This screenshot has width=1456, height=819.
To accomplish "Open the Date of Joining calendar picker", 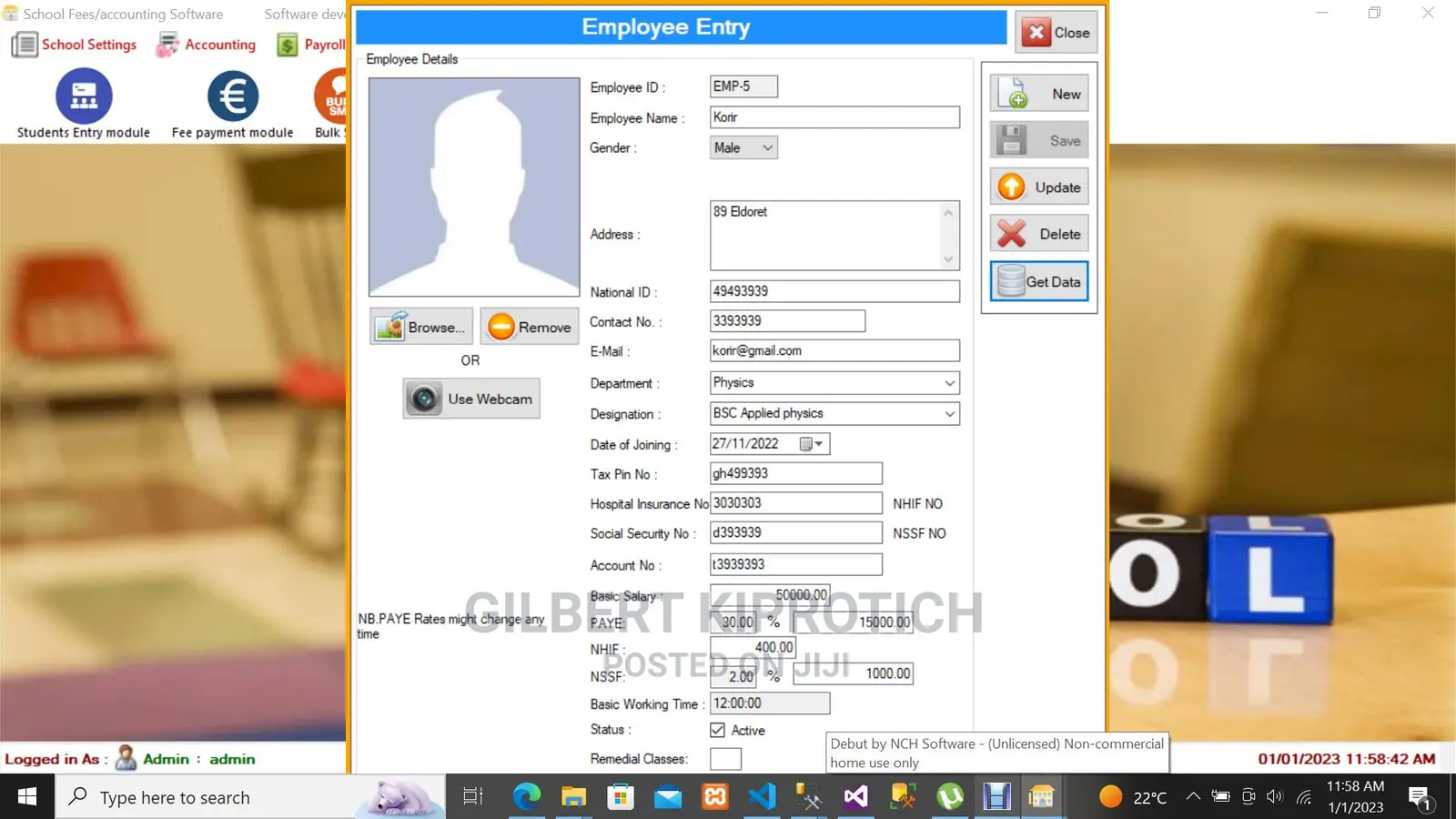I will (812, 444).
